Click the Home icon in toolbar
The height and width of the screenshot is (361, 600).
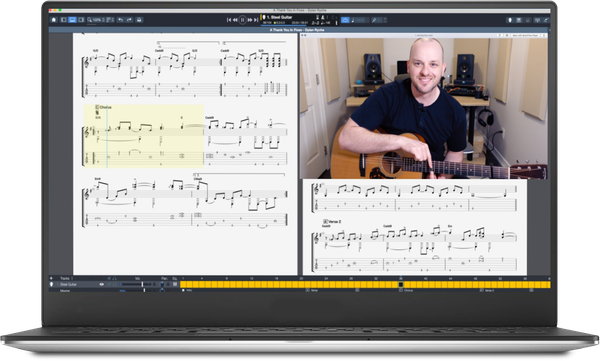click(x=54, y=20)
